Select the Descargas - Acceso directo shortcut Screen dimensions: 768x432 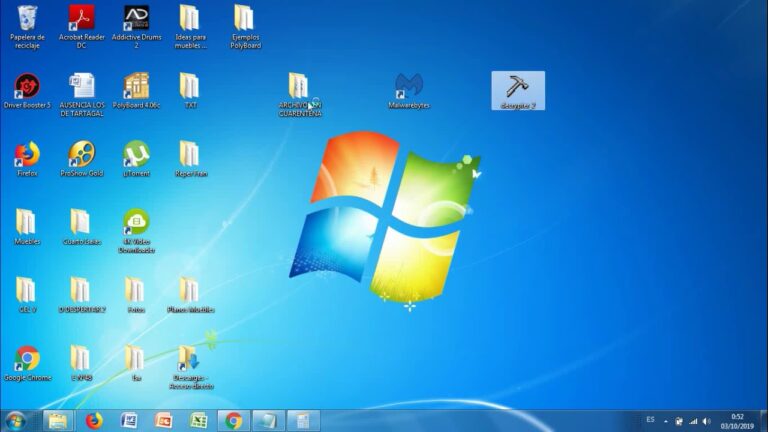click(x=191, y=367)
